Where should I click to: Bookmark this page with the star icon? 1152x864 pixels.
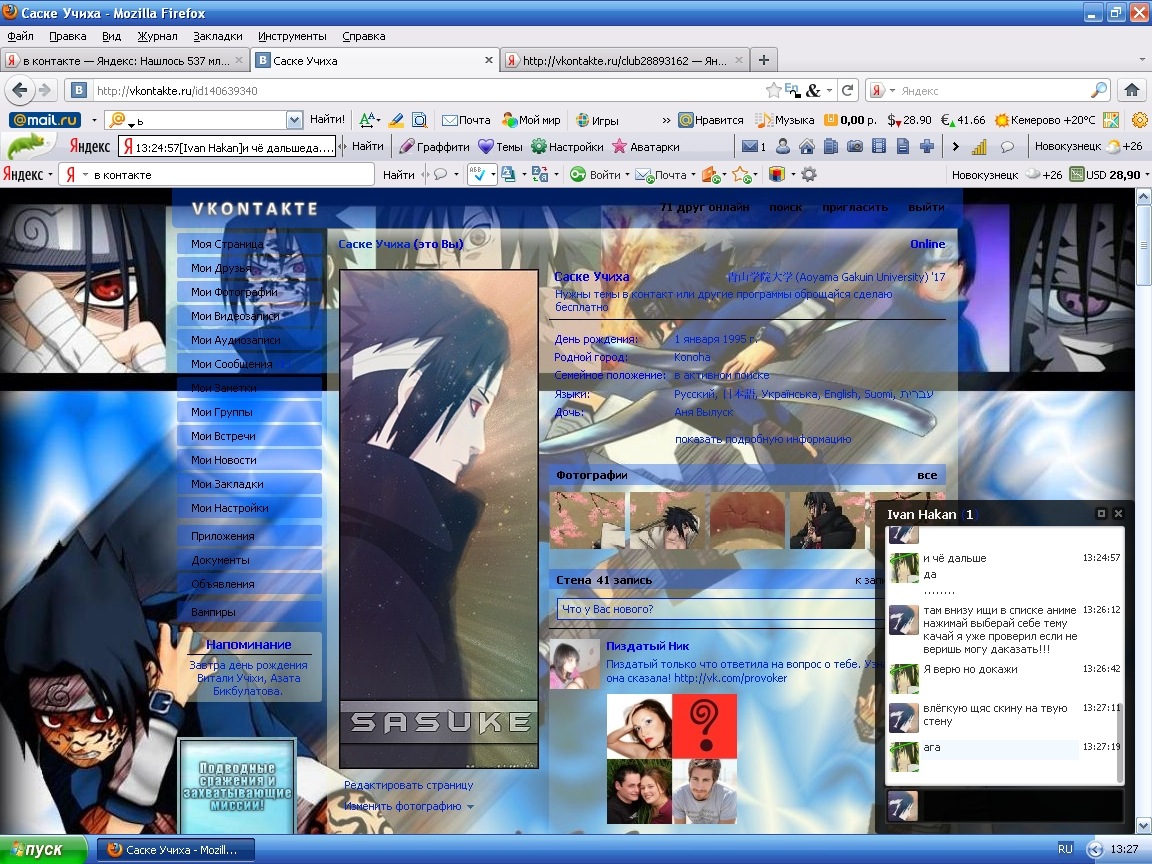tap(773, 90)
